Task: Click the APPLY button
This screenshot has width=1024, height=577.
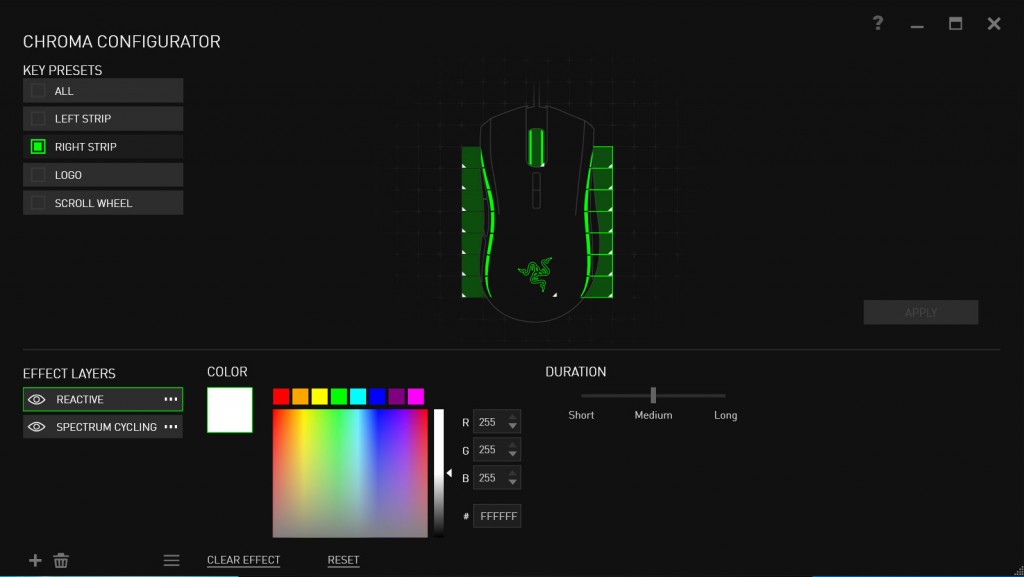Action: 921,313
